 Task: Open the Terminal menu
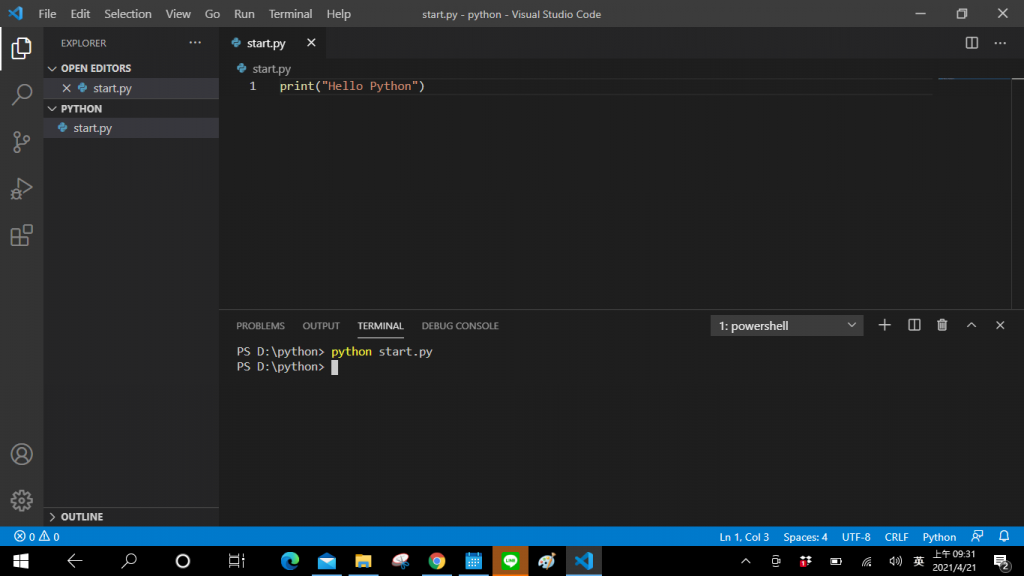(x=291, y=14)
